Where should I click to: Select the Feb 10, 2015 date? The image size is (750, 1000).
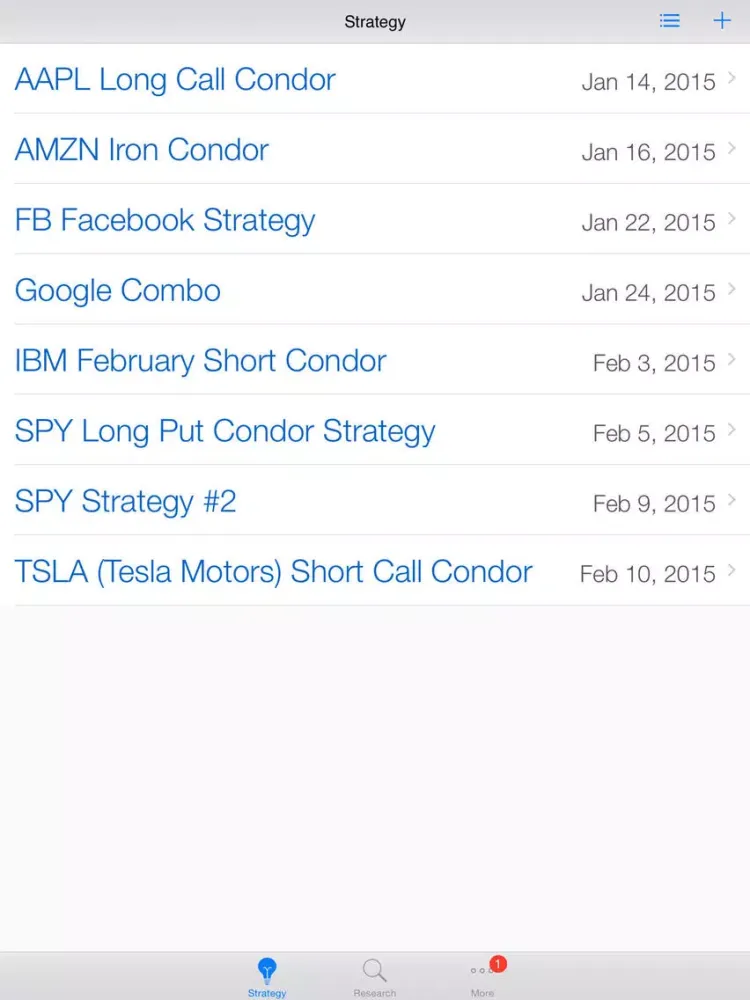647,574
